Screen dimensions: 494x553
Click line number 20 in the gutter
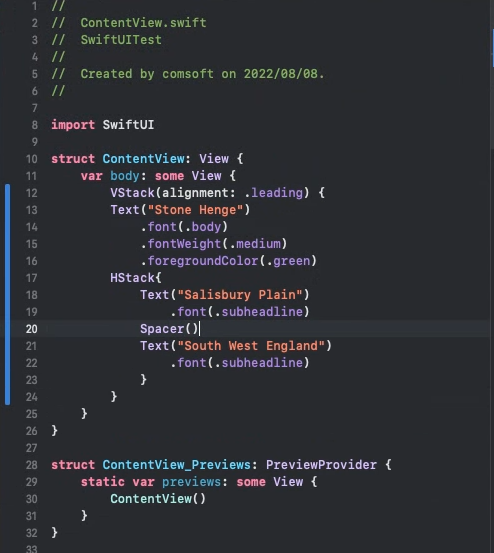[x=31, y=329]
